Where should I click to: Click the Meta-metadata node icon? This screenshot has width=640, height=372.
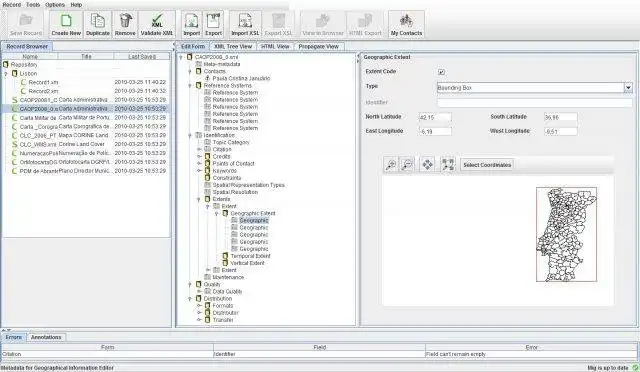tap(199, 64)
